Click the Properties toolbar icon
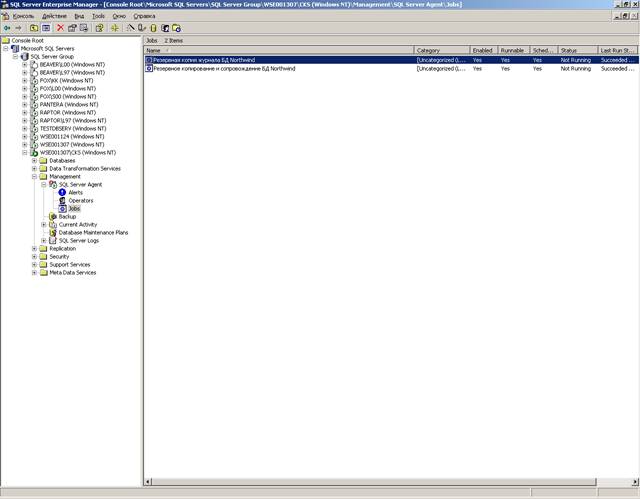Viewport: 640px width, 499px height. 72,28
